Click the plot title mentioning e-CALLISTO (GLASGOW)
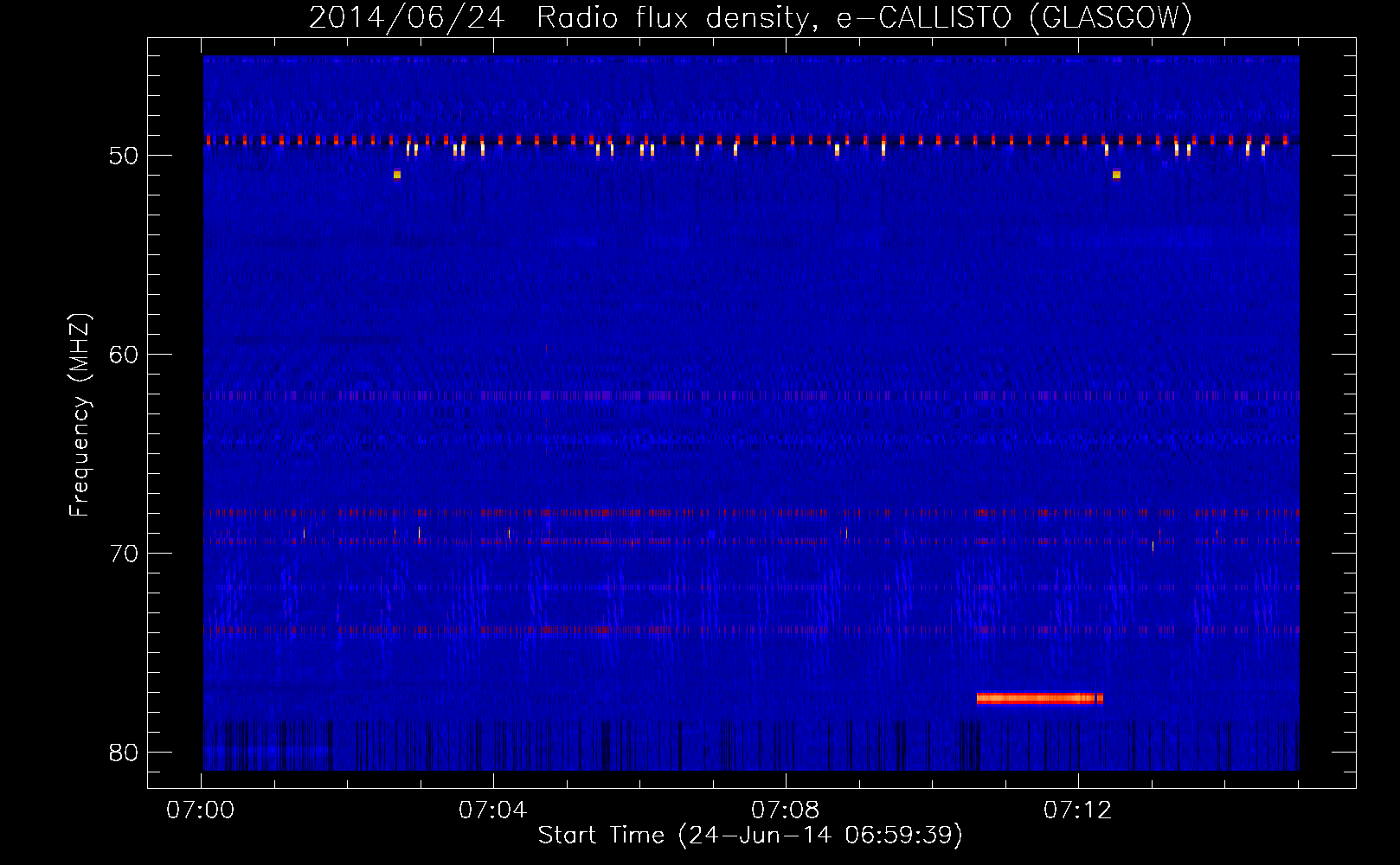This screenshot has width=1400, height=865. [750, 17]
